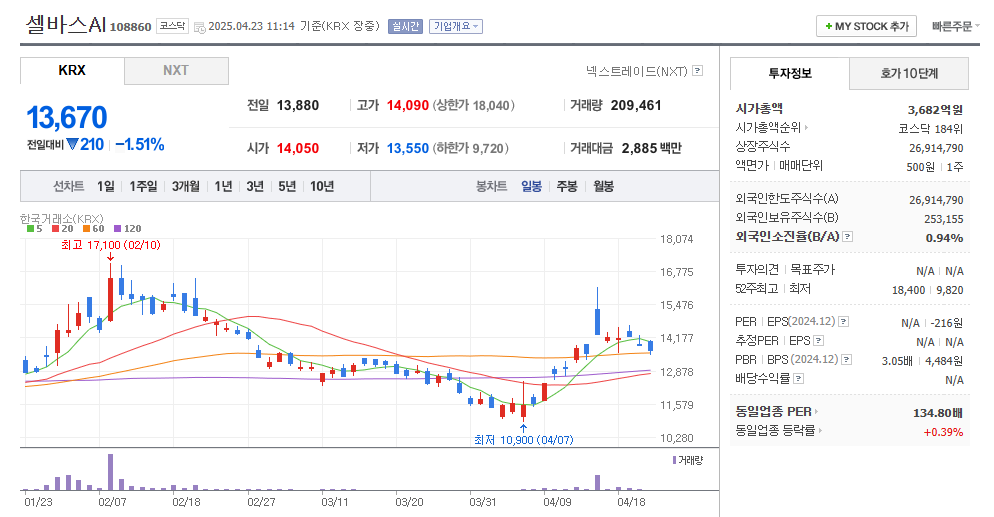
Task: Expand the 기업개요 dropdown
Action: coord(456,27)
